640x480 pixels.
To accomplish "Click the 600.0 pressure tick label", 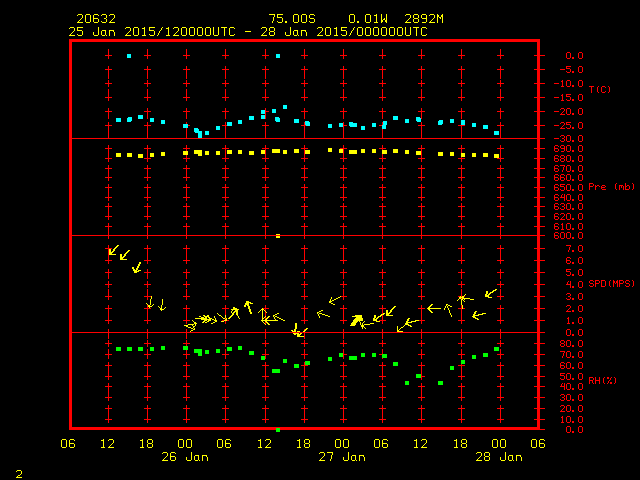I will (x=569, y=236).
